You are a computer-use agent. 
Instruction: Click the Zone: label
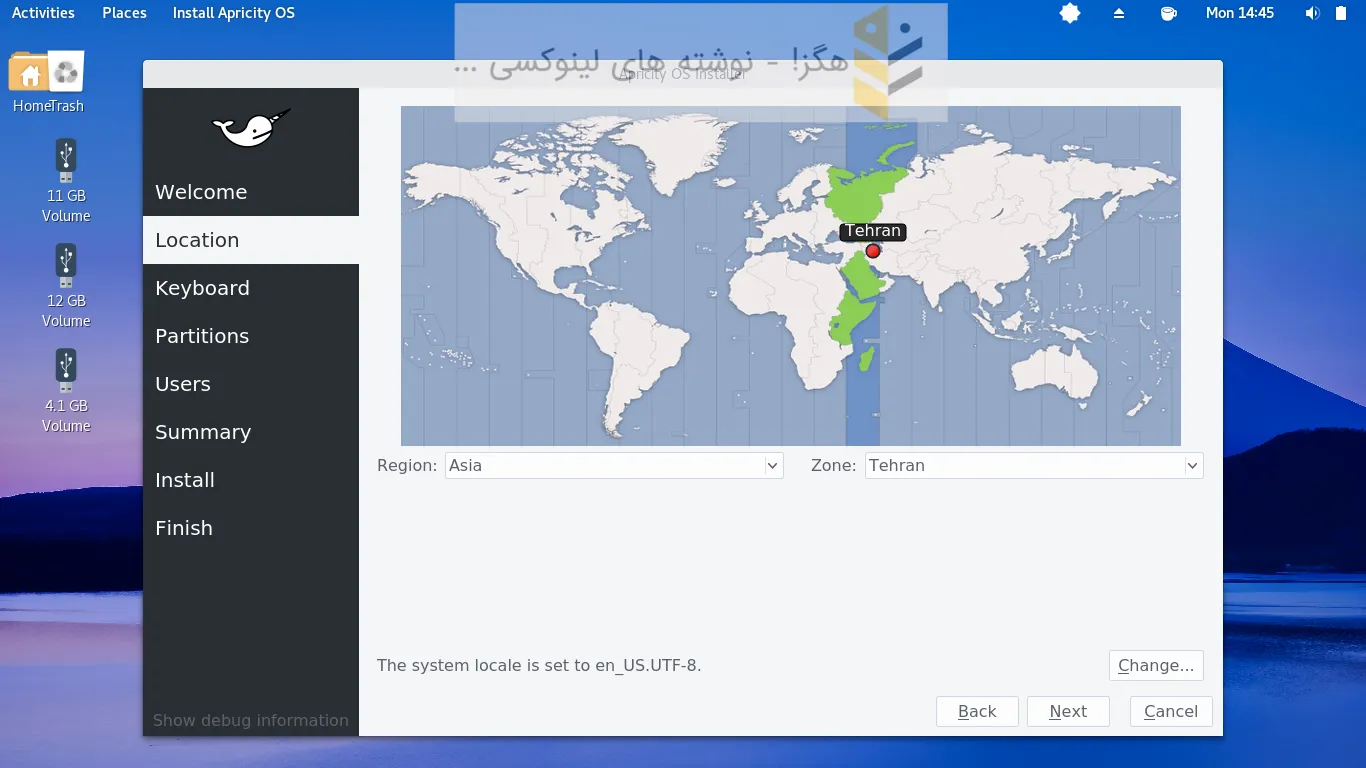tap(833, 465)
